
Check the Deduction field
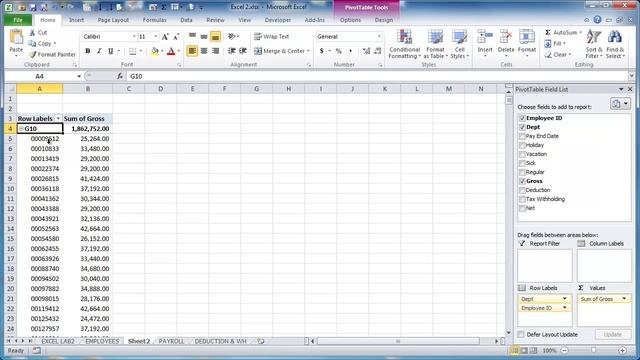point(522,190)
